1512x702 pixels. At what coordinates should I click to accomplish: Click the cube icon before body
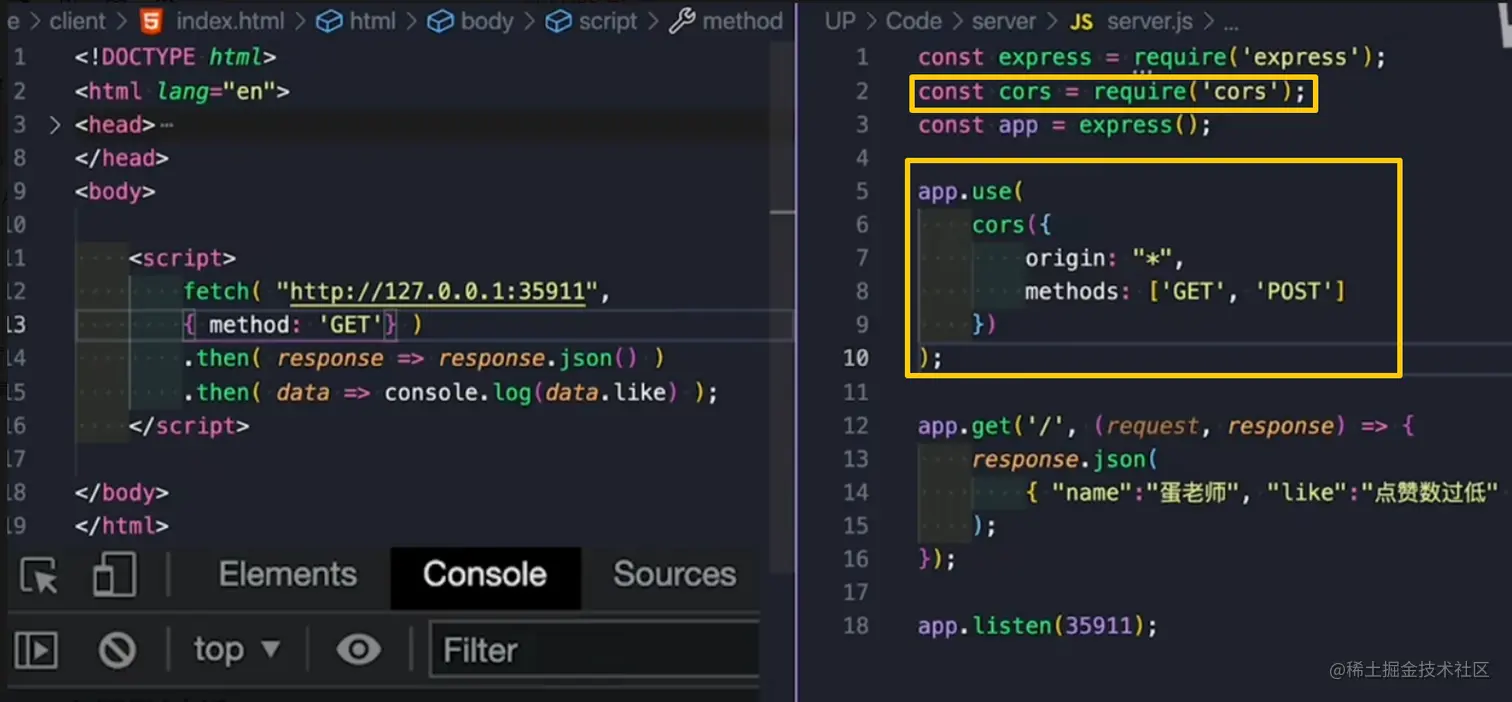point(441,20)
